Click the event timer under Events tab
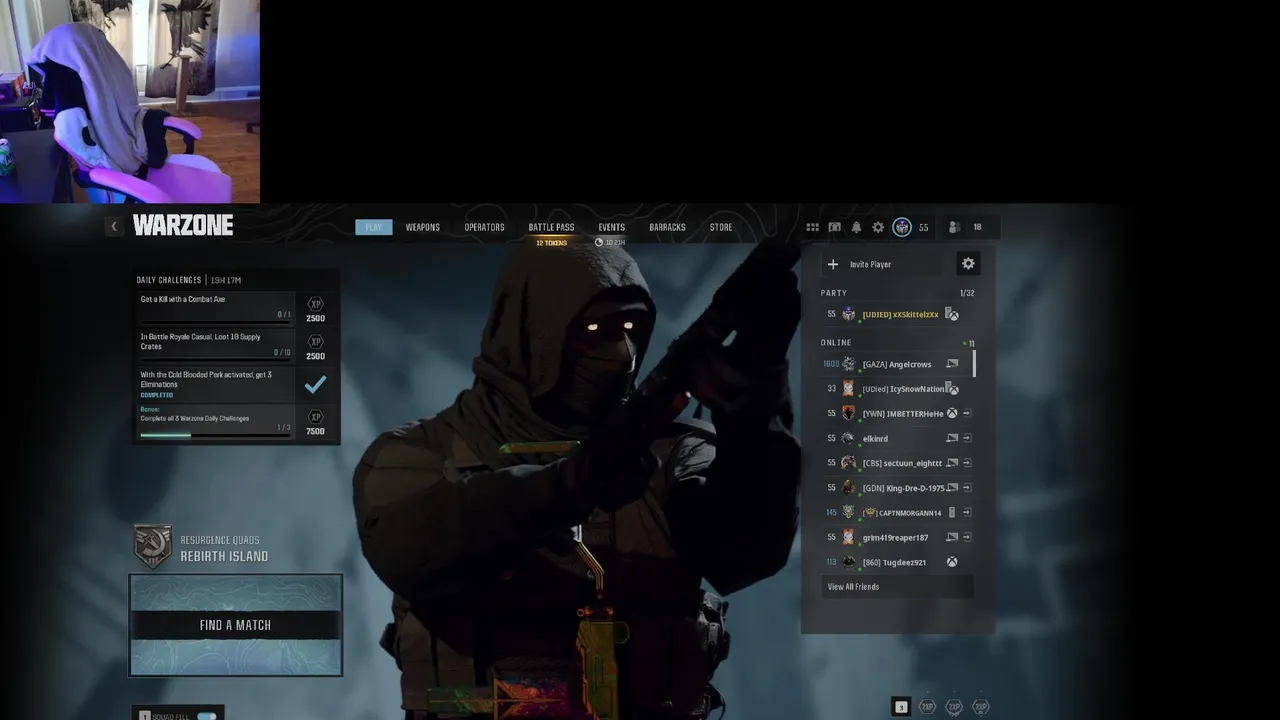 [610, 243]
